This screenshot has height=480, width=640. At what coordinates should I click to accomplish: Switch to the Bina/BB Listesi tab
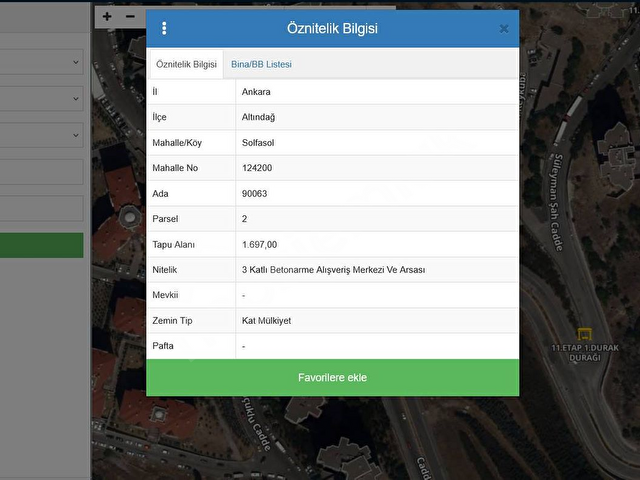[x=261, y=64]
